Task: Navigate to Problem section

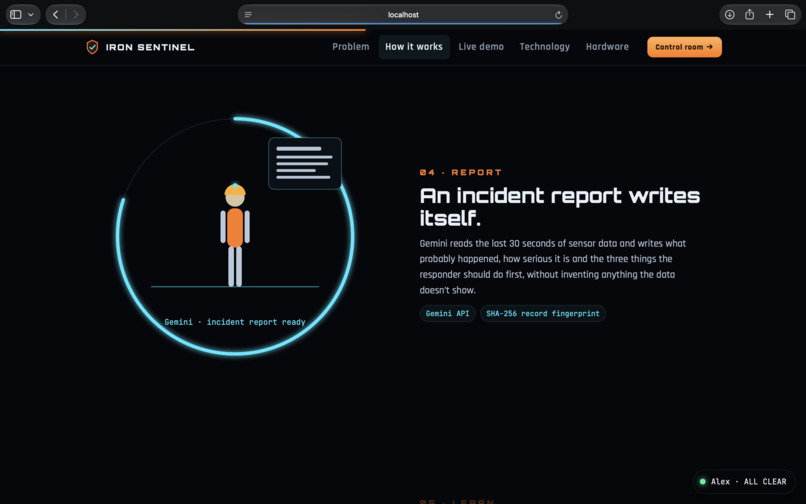Action: point(351,47)
